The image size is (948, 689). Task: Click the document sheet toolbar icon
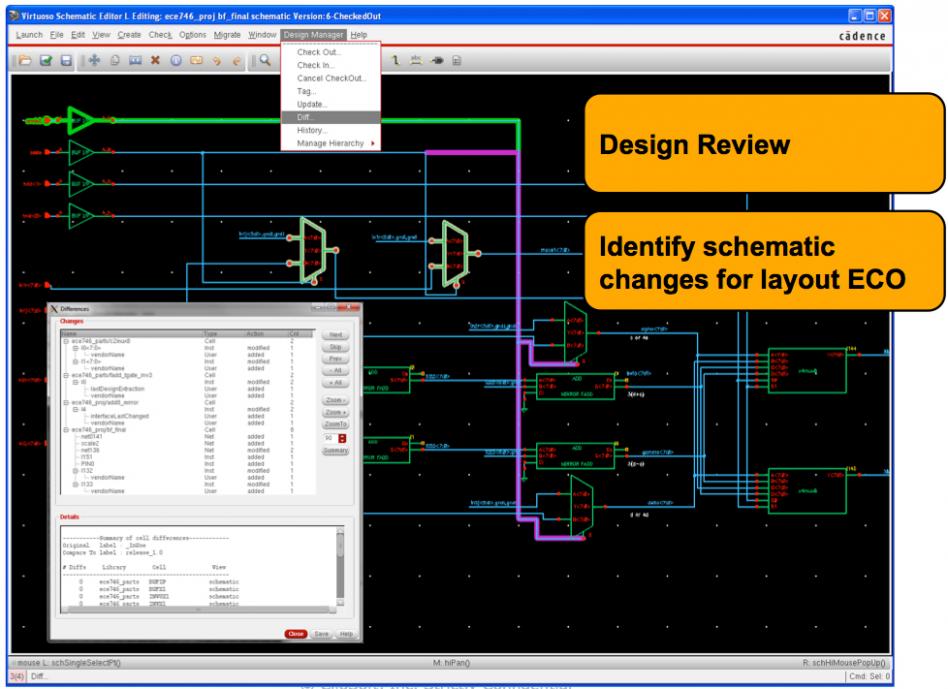point(457,60)
